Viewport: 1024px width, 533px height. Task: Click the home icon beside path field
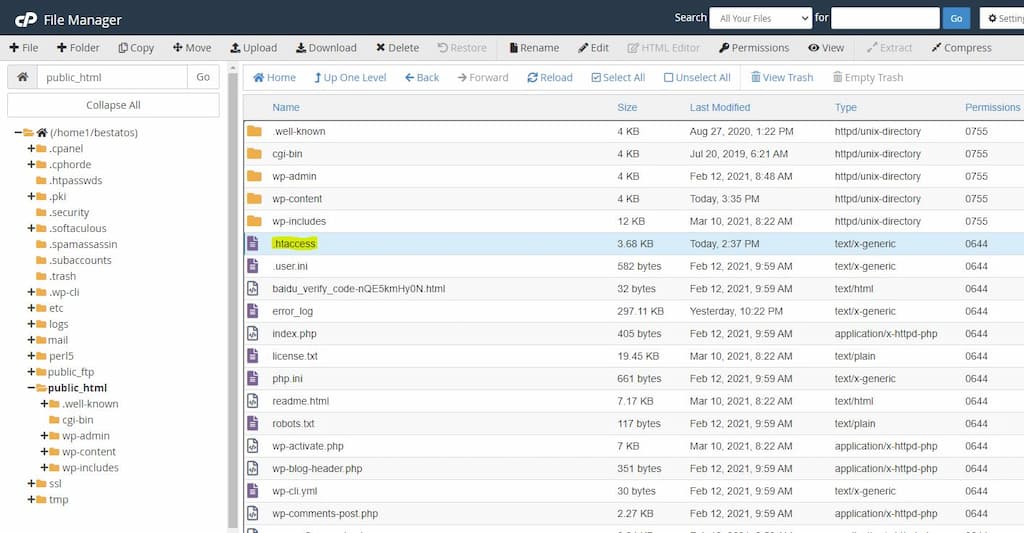pos(22,77)
